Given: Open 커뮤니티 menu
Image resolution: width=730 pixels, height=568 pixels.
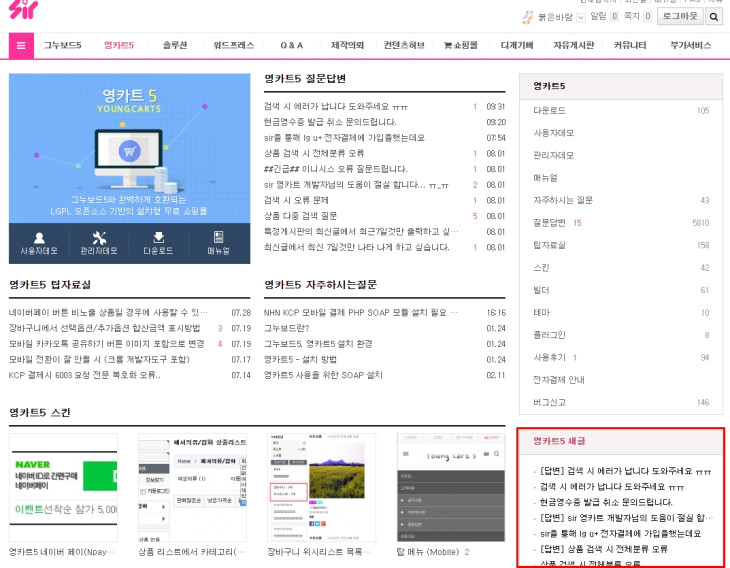Looking at the screenshot, I should pyautogui.click(x=630, y=45).
